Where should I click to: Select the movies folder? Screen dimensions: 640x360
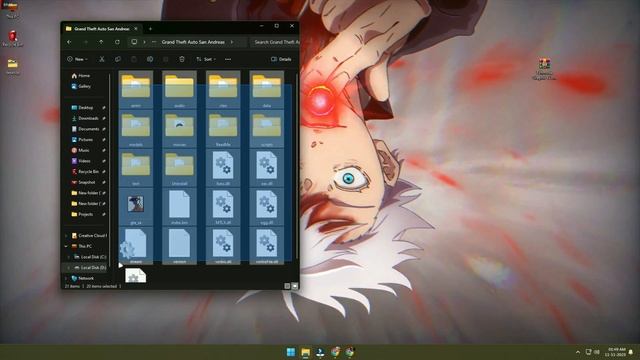point(179,129)
